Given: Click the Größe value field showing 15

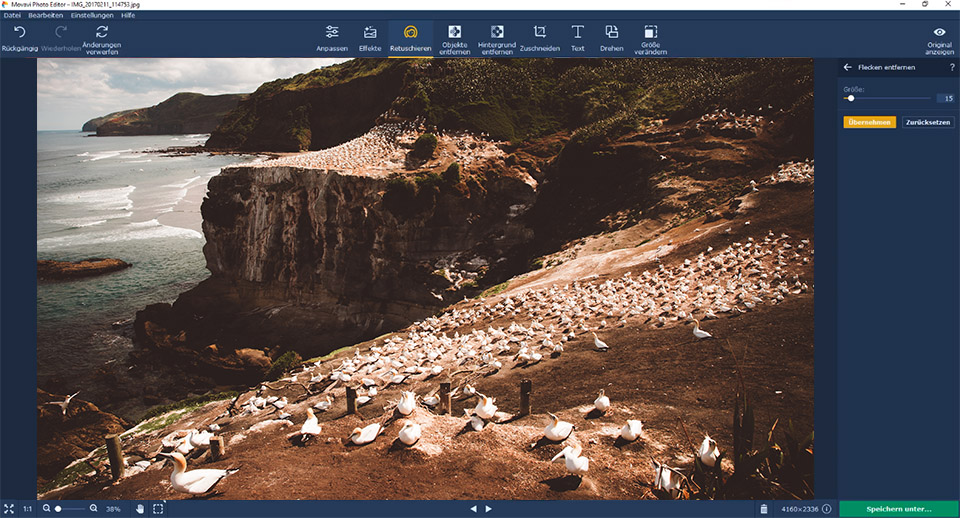Looking at the screenshot, I should pyautogui.click(x=945, y=98).
